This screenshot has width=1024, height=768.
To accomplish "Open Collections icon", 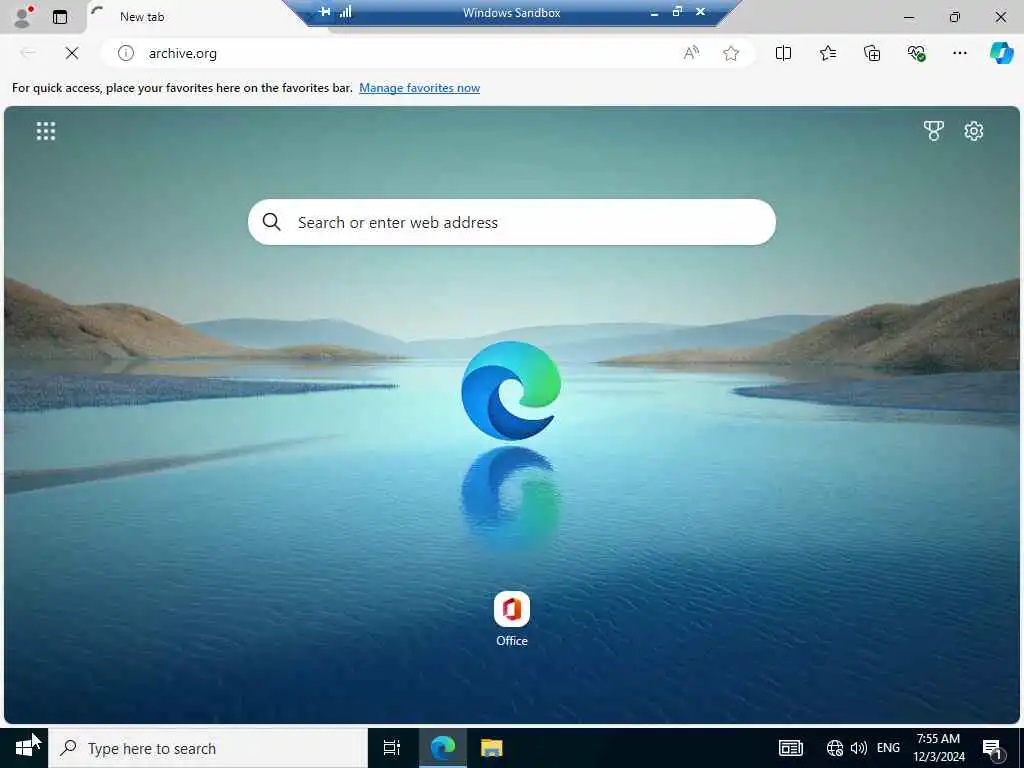I will tap(872, 53).
